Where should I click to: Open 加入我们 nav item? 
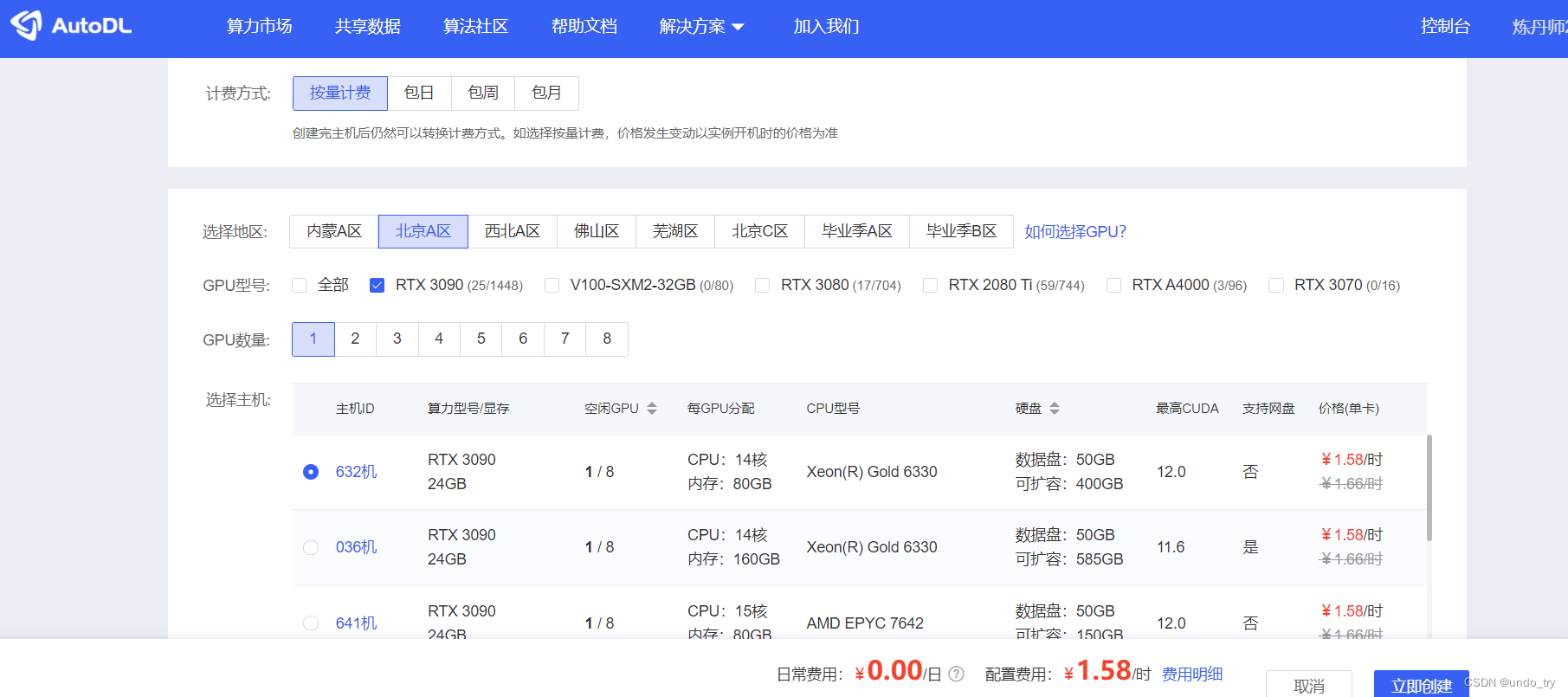[827, 26]
